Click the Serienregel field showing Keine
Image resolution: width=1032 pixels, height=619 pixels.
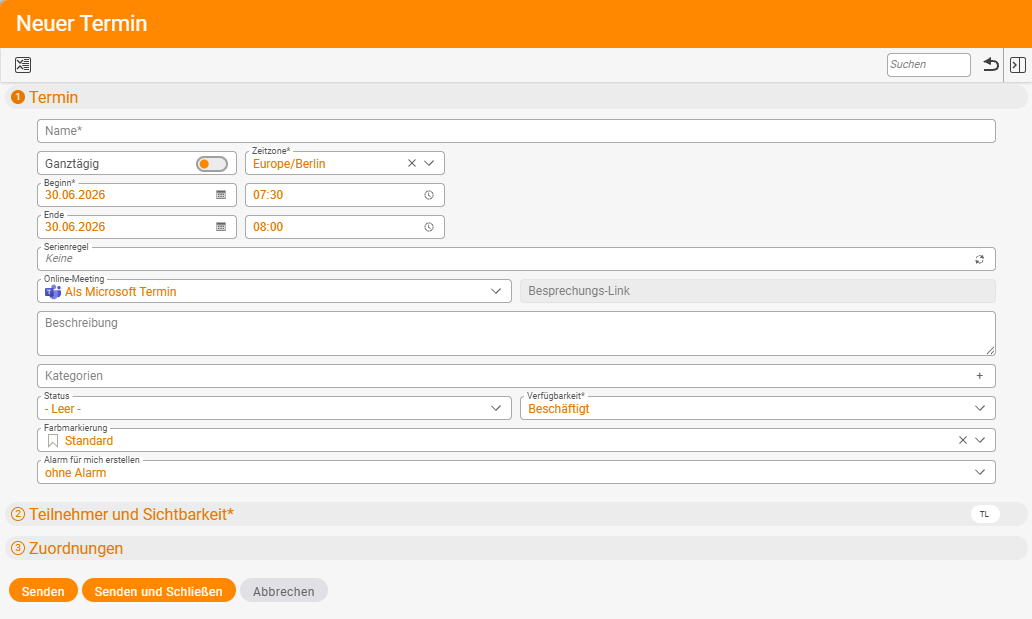[516, 259]
